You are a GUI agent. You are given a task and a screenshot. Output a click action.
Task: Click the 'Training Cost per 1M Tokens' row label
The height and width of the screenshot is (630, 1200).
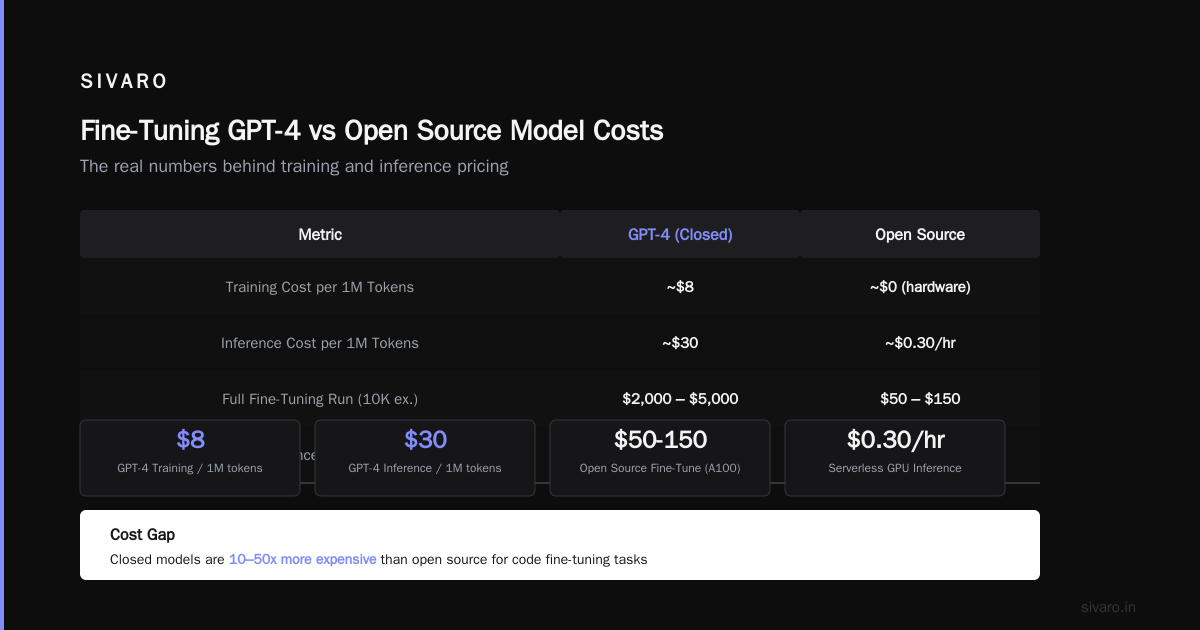[320, 287]
